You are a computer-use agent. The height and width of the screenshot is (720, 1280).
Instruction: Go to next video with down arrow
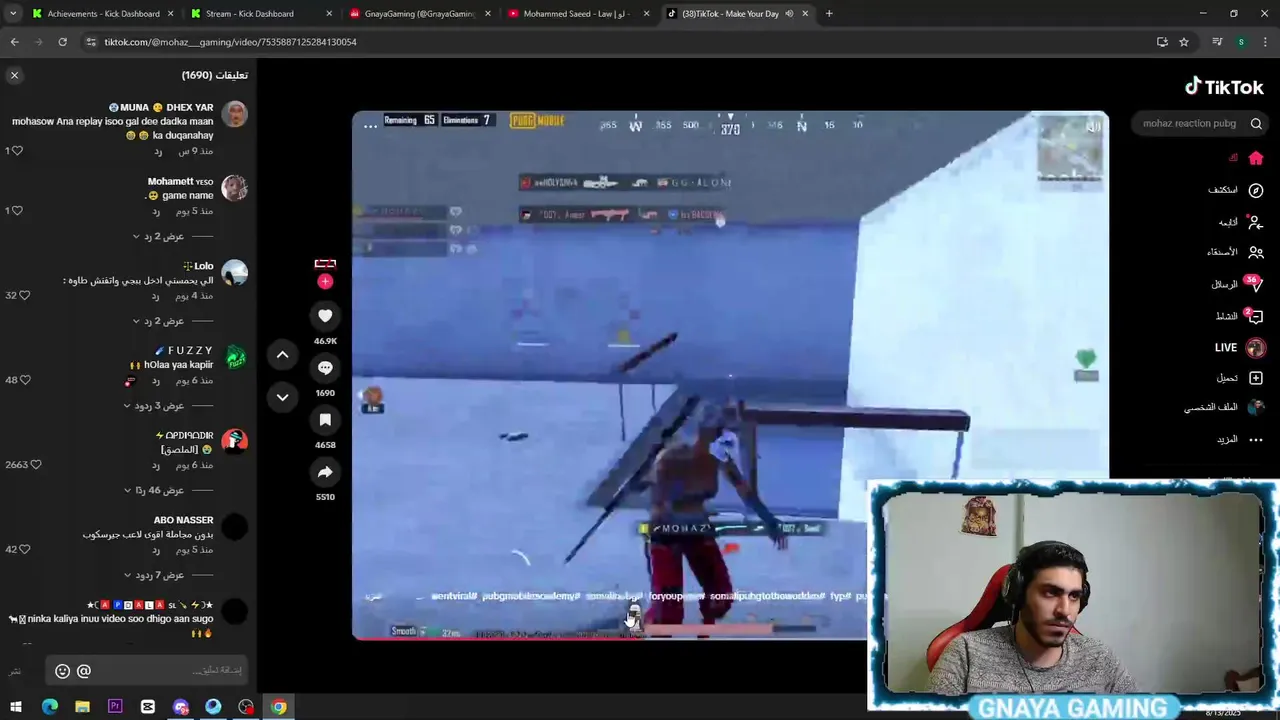click(x=283, y=397)
